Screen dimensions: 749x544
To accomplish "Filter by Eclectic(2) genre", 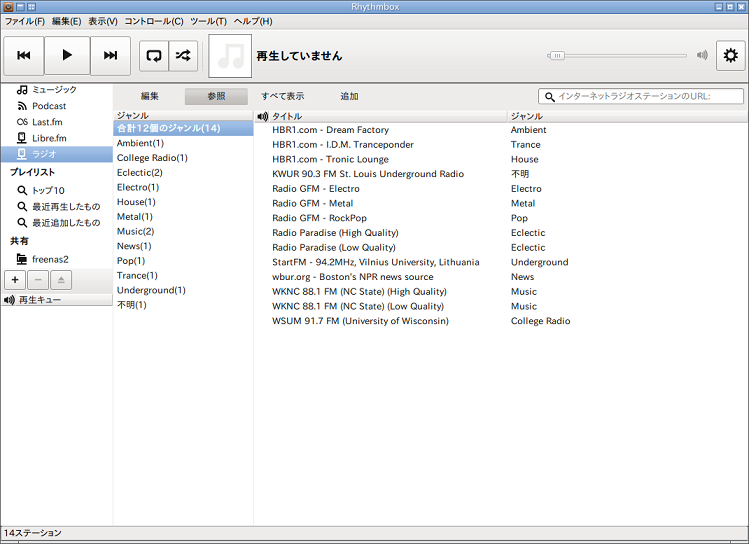I will coord(183,173).
